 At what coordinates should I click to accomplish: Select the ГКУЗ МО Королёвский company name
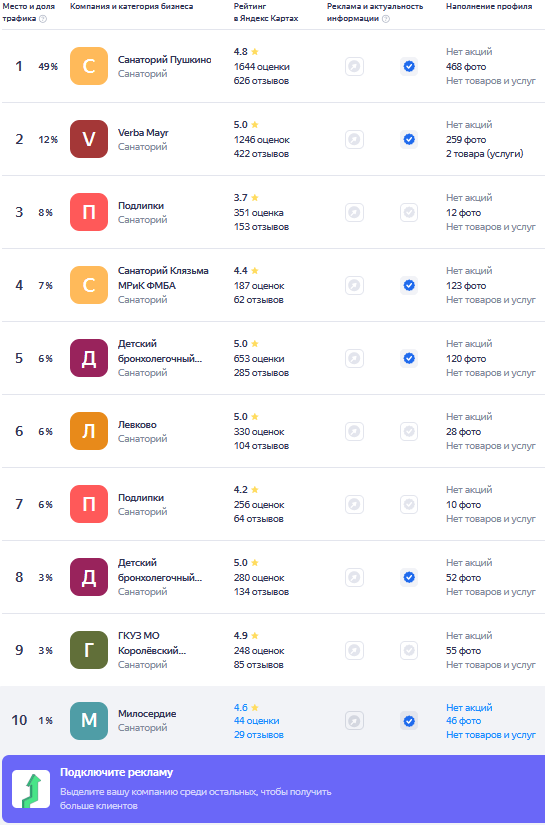point(152,643)
